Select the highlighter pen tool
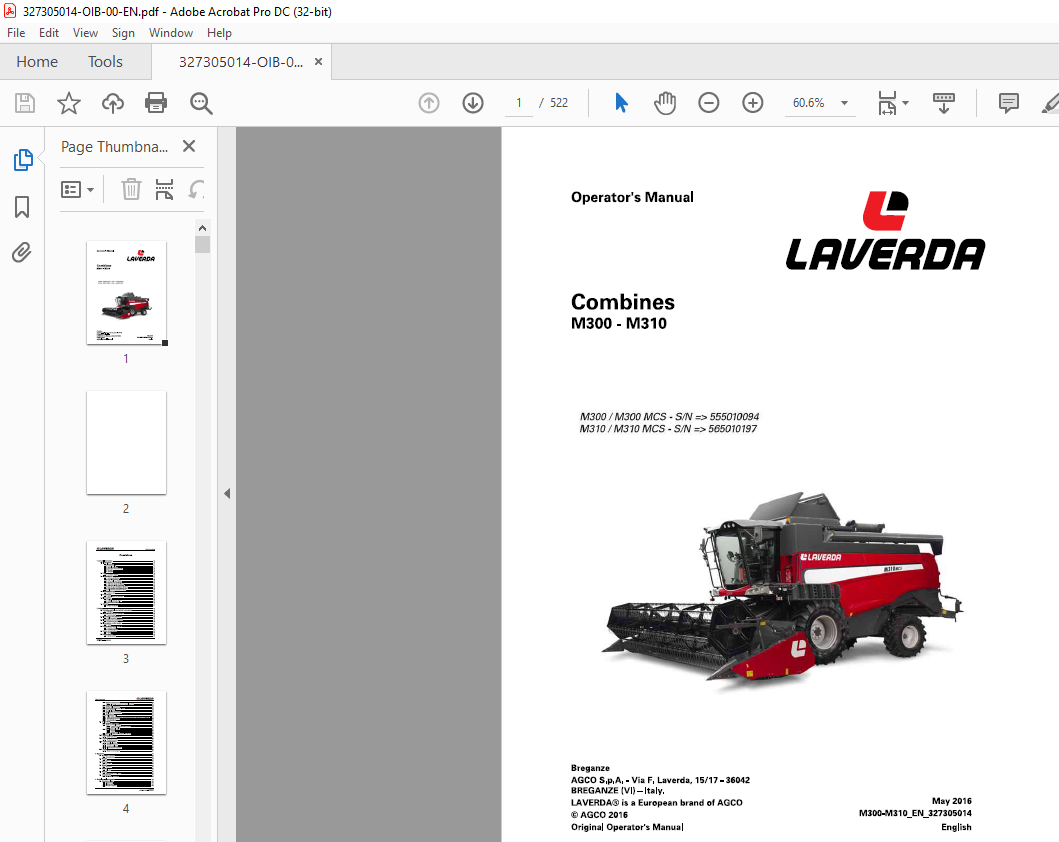This screenshot has width=1059, height=842. 1050,103
